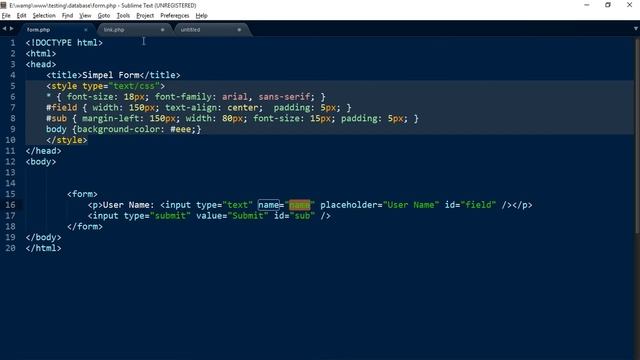Screen dimensions: 640x360
Task: Open the Project menu
Action: [145, 16]
